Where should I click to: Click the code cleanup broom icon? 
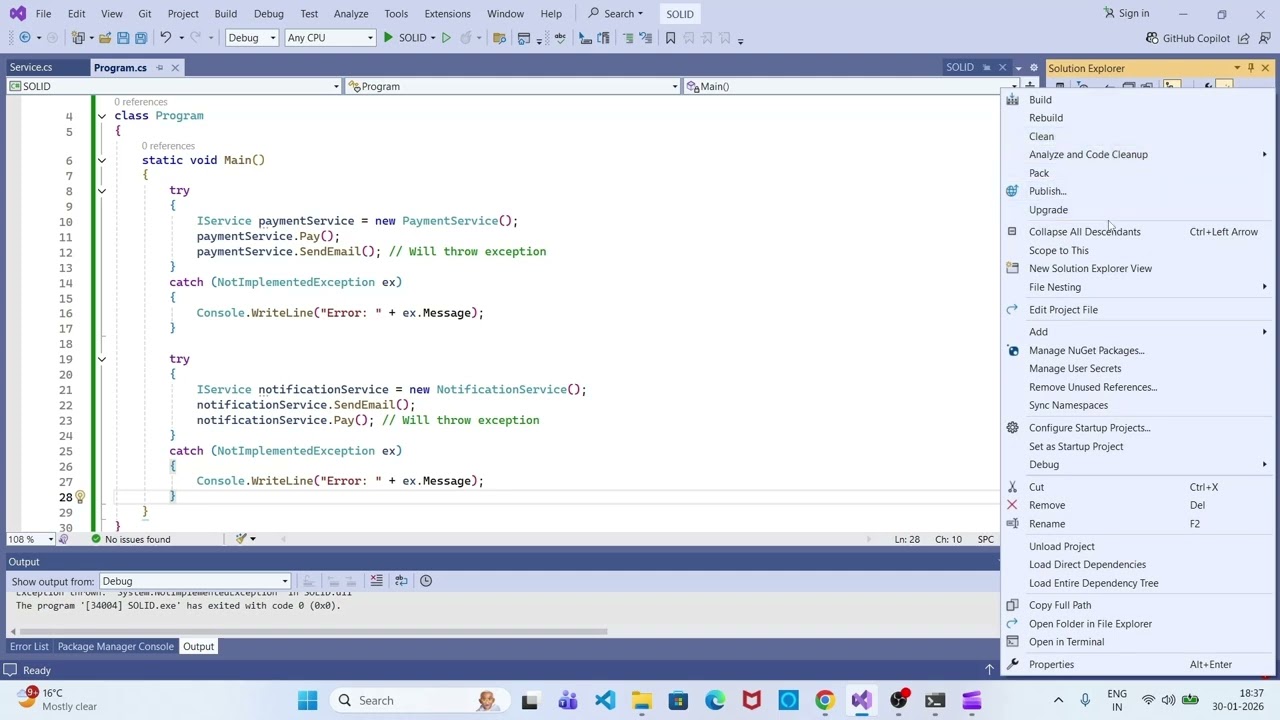241,539
